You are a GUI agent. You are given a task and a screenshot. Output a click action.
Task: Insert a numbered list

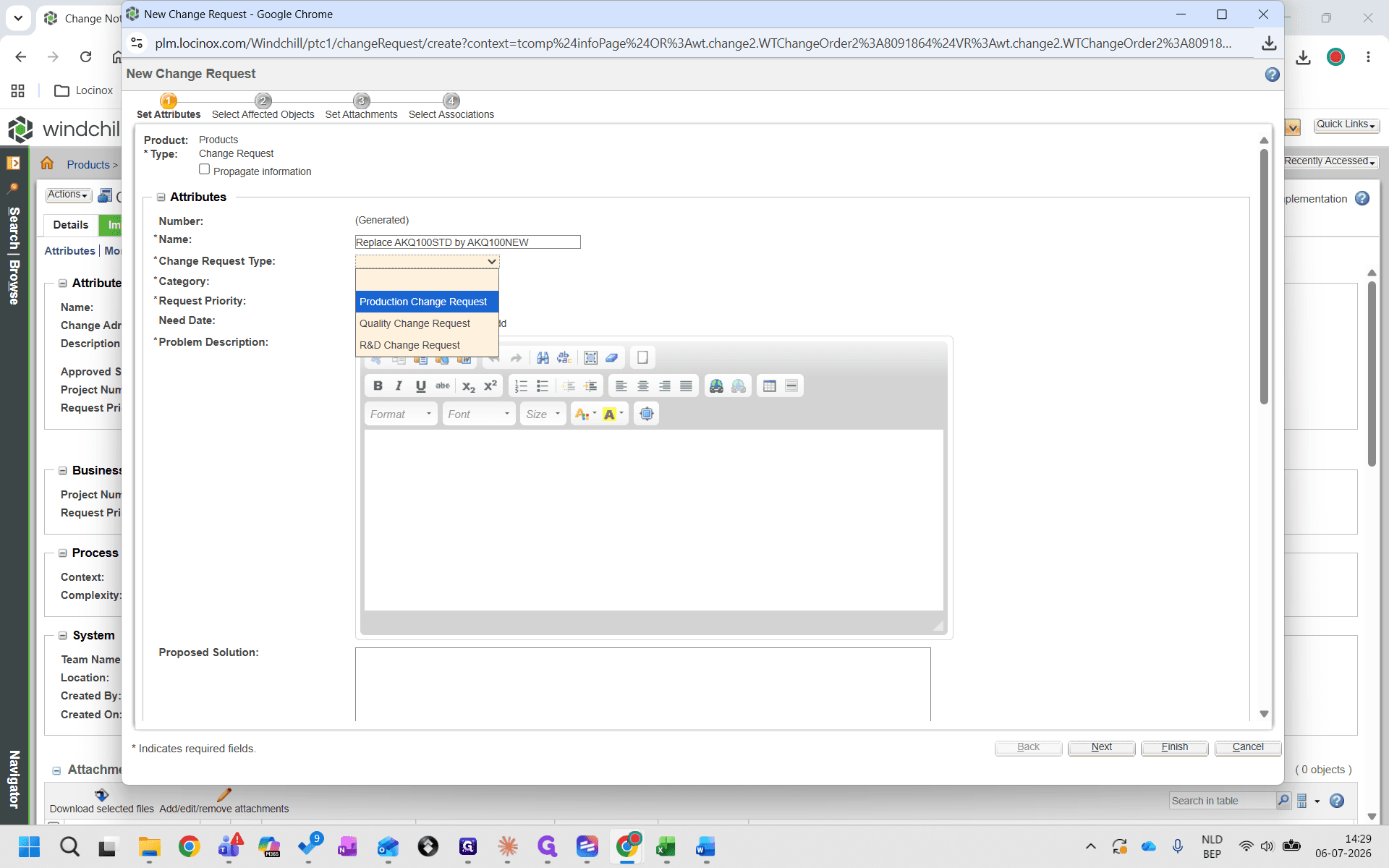pos(521,386)
